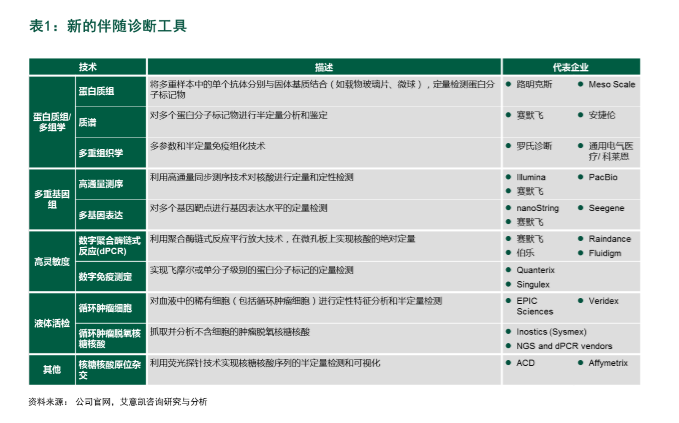The width and height of the screenshot is (679, 423).
Task: Select the PacBio company entry
Action: pos(603,177)
